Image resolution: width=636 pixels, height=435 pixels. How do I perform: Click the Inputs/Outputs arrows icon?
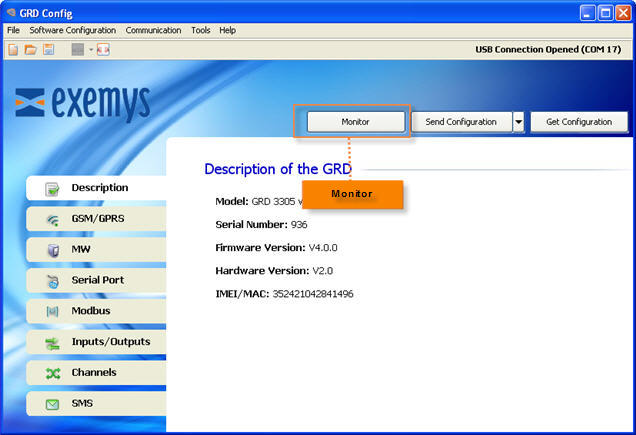(52, 343)
